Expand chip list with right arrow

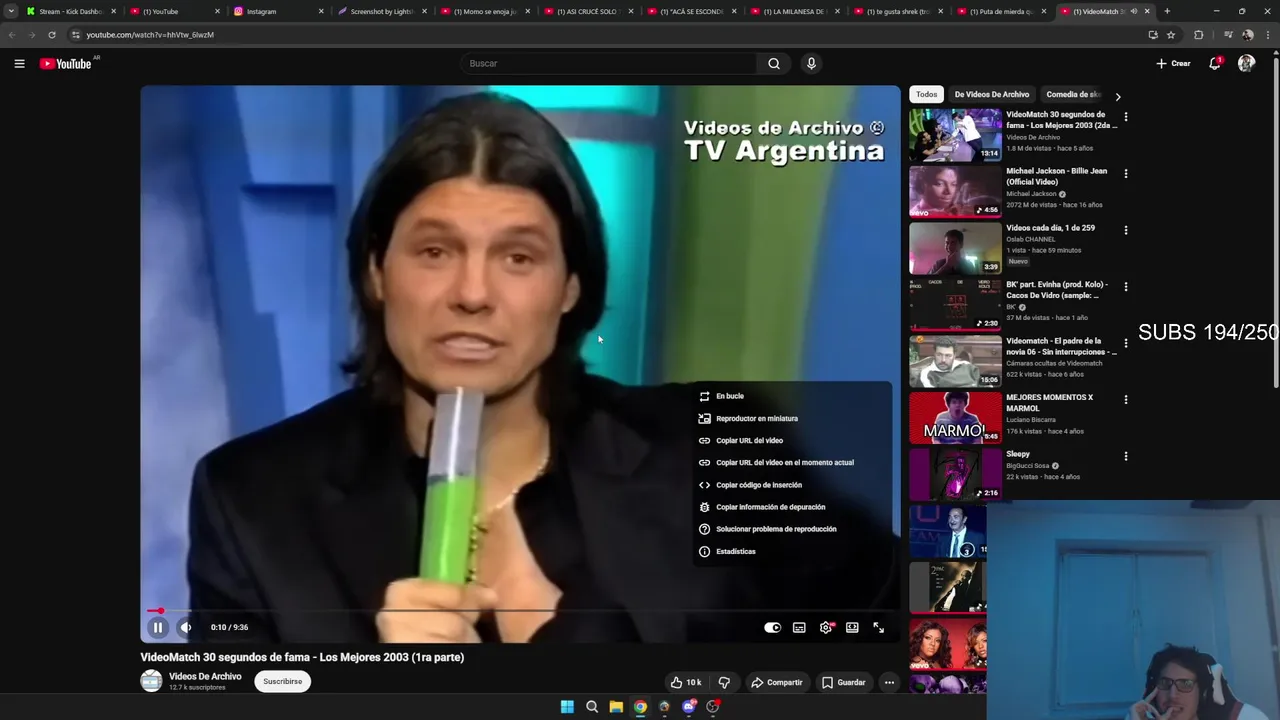click(x=1117, y=96)
